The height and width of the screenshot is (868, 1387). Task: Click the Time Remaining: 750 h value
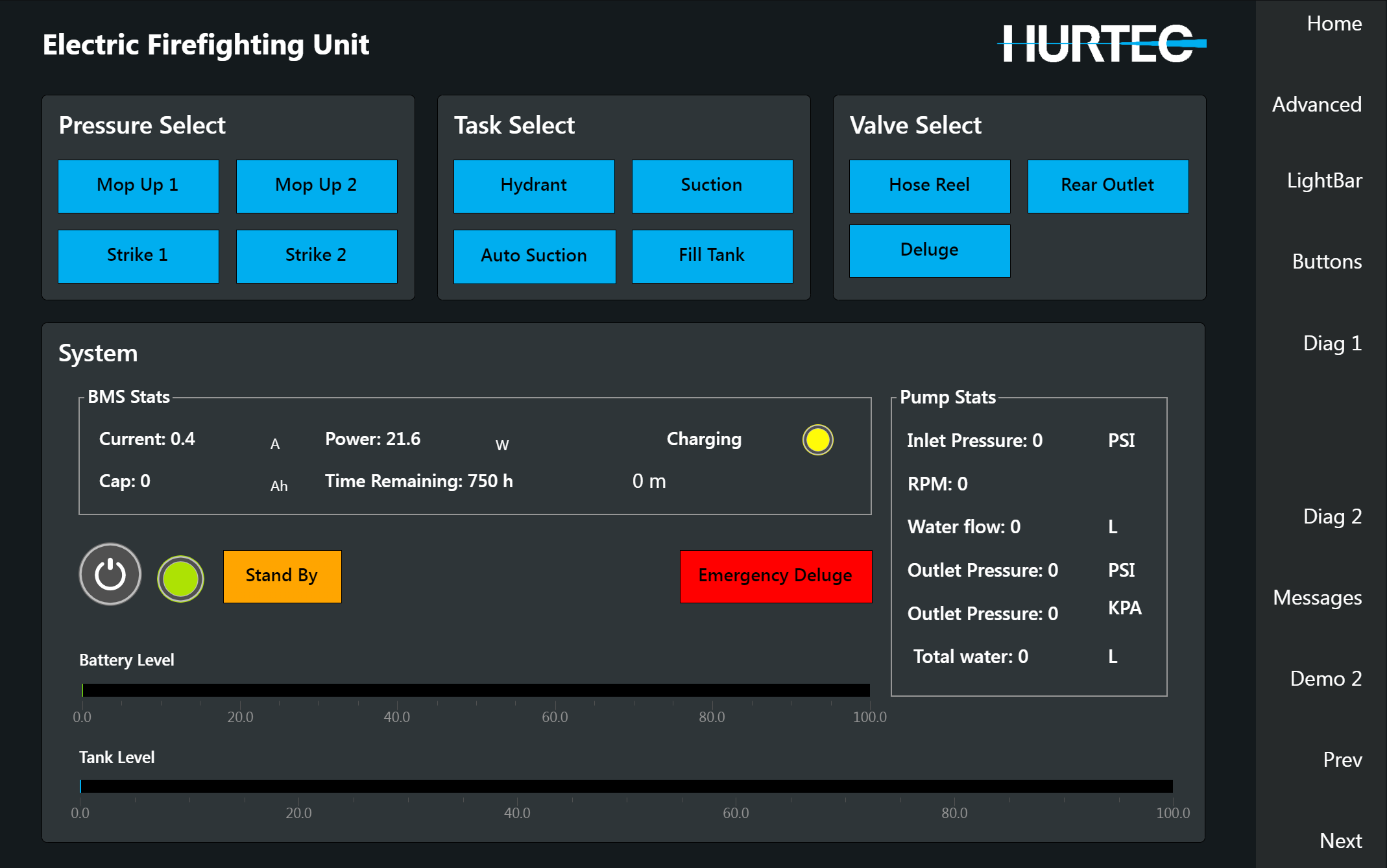point(419,481)
